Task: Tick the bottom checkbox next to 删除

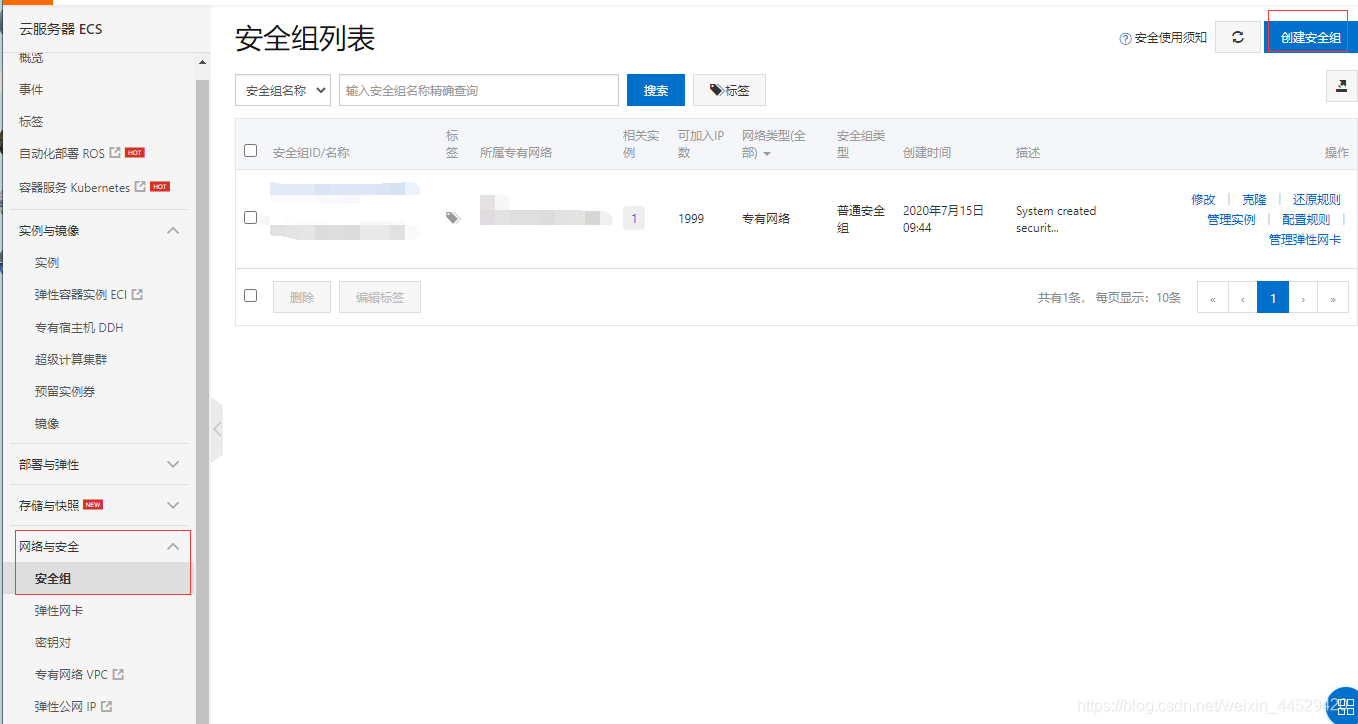Action: pyautogui.click(x=251, y=295)
